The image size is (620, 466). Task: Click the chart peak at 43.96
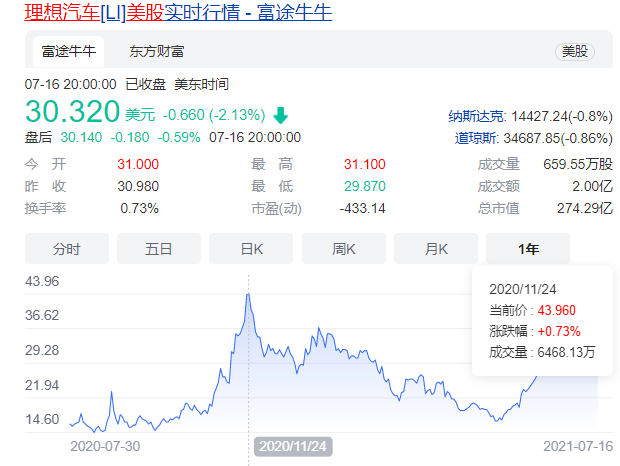248,294
